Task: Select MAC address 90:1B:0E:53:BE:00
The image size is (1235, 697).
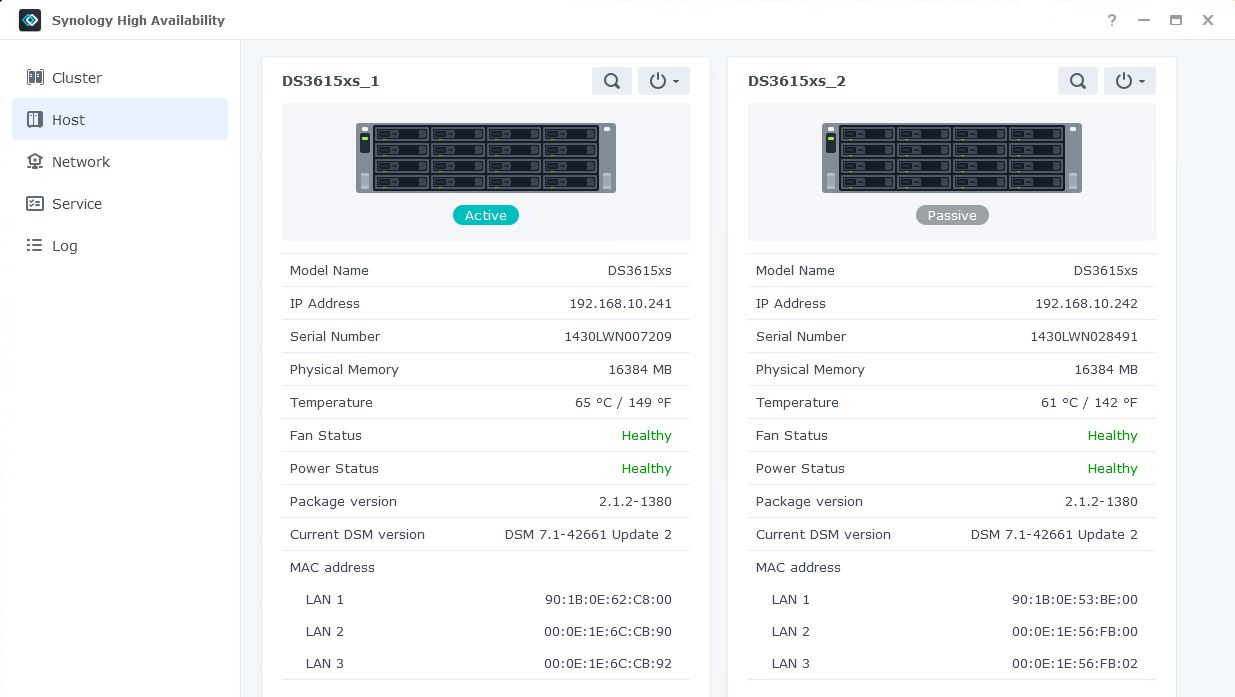Action: (1075, 599)
